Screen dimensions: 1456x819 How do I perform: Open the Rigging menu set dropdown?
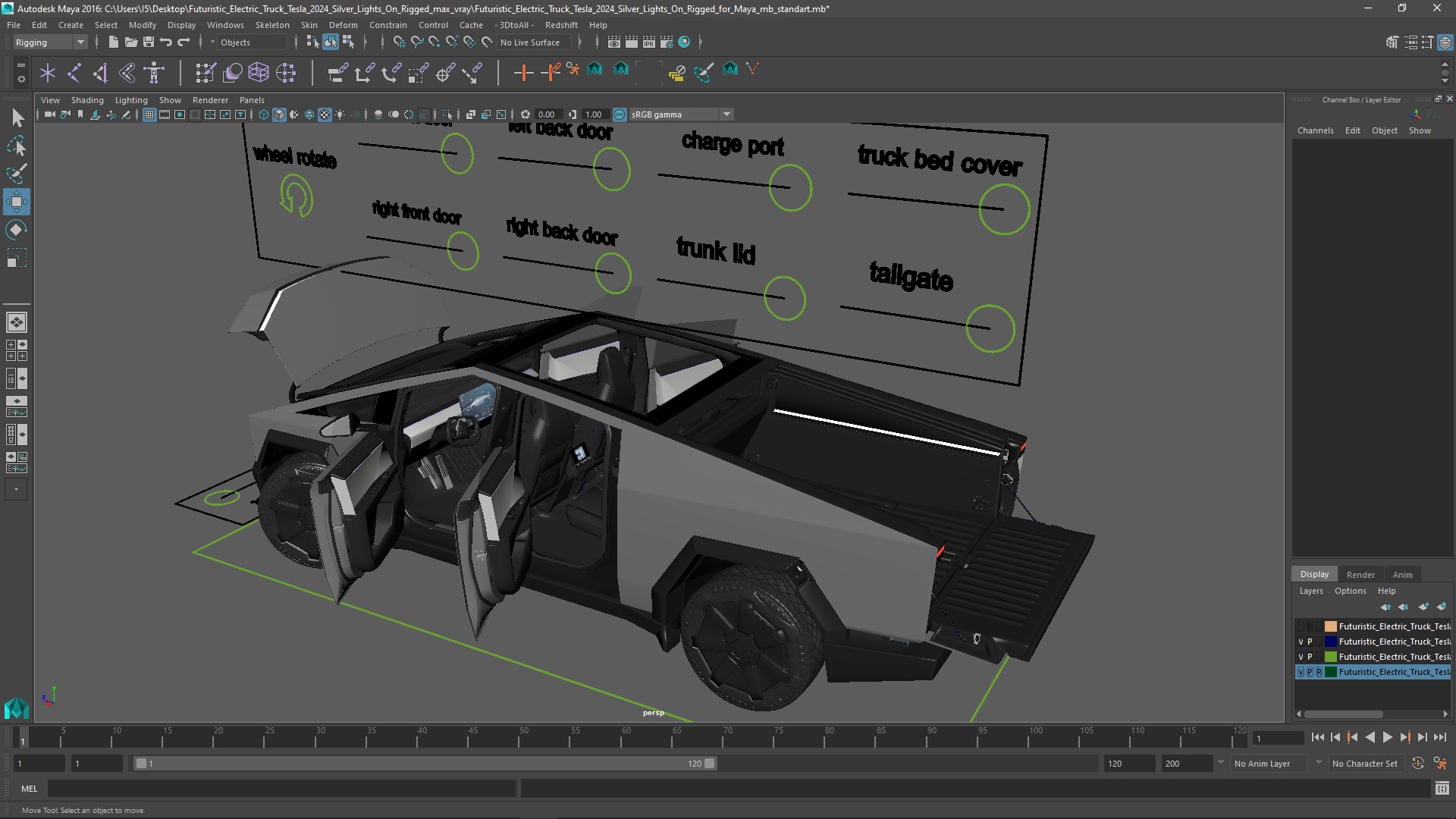click(50, 42)
